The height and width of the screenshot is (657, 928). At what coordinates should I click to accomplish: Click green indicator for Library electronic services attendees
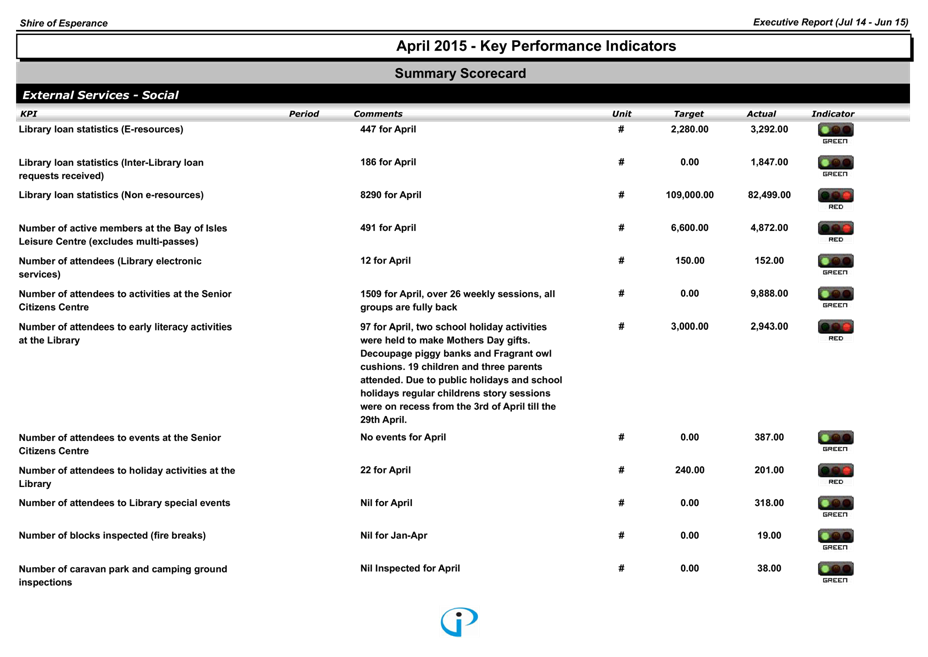point(835,261)
